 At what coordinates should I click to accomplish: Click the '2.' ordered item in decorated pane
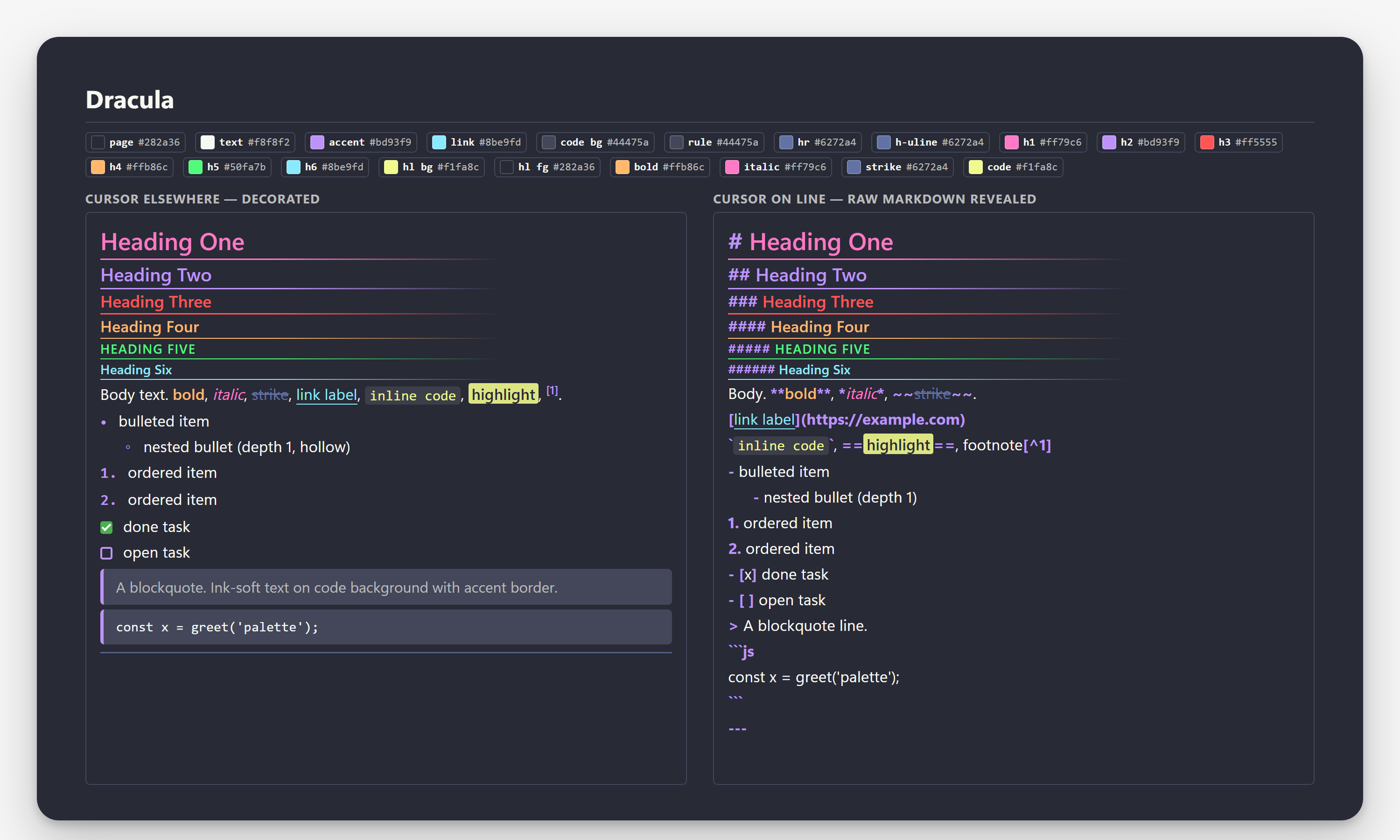pyautogui.click(x=159, y=500)
